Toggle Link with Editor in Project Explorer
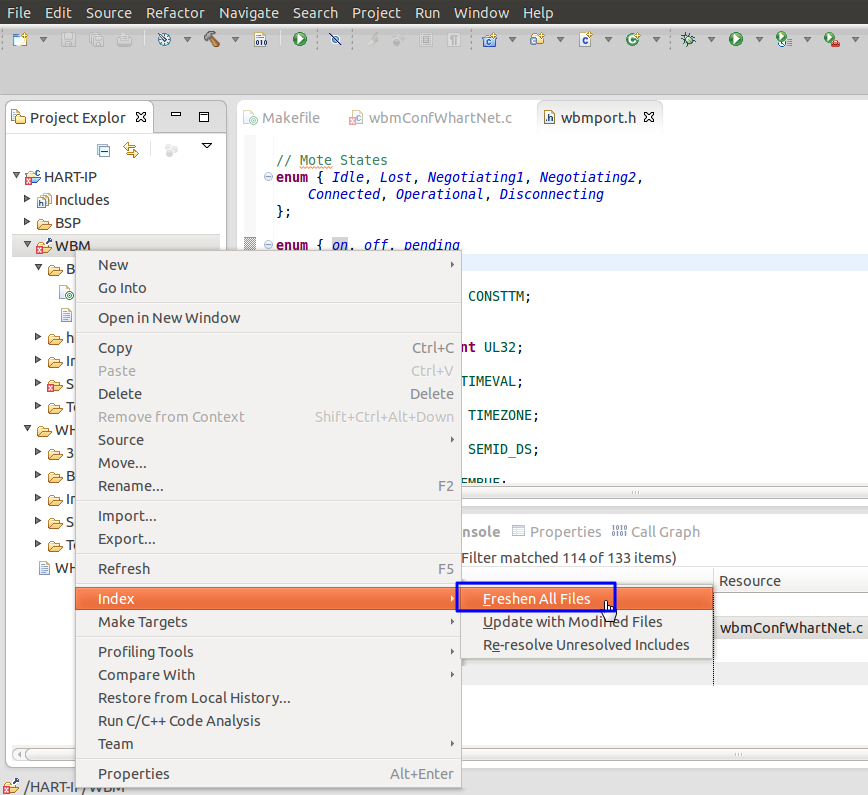The height and width of the screenshot is (795, 868). 130,150
